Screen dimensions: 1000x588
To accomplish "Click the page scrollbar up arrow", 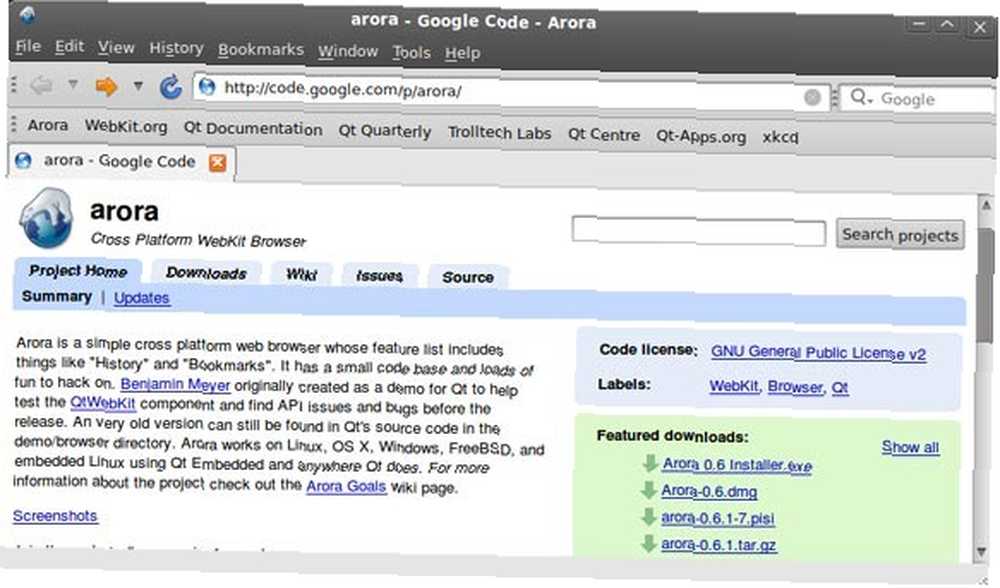I will click(x=985, y=206).
